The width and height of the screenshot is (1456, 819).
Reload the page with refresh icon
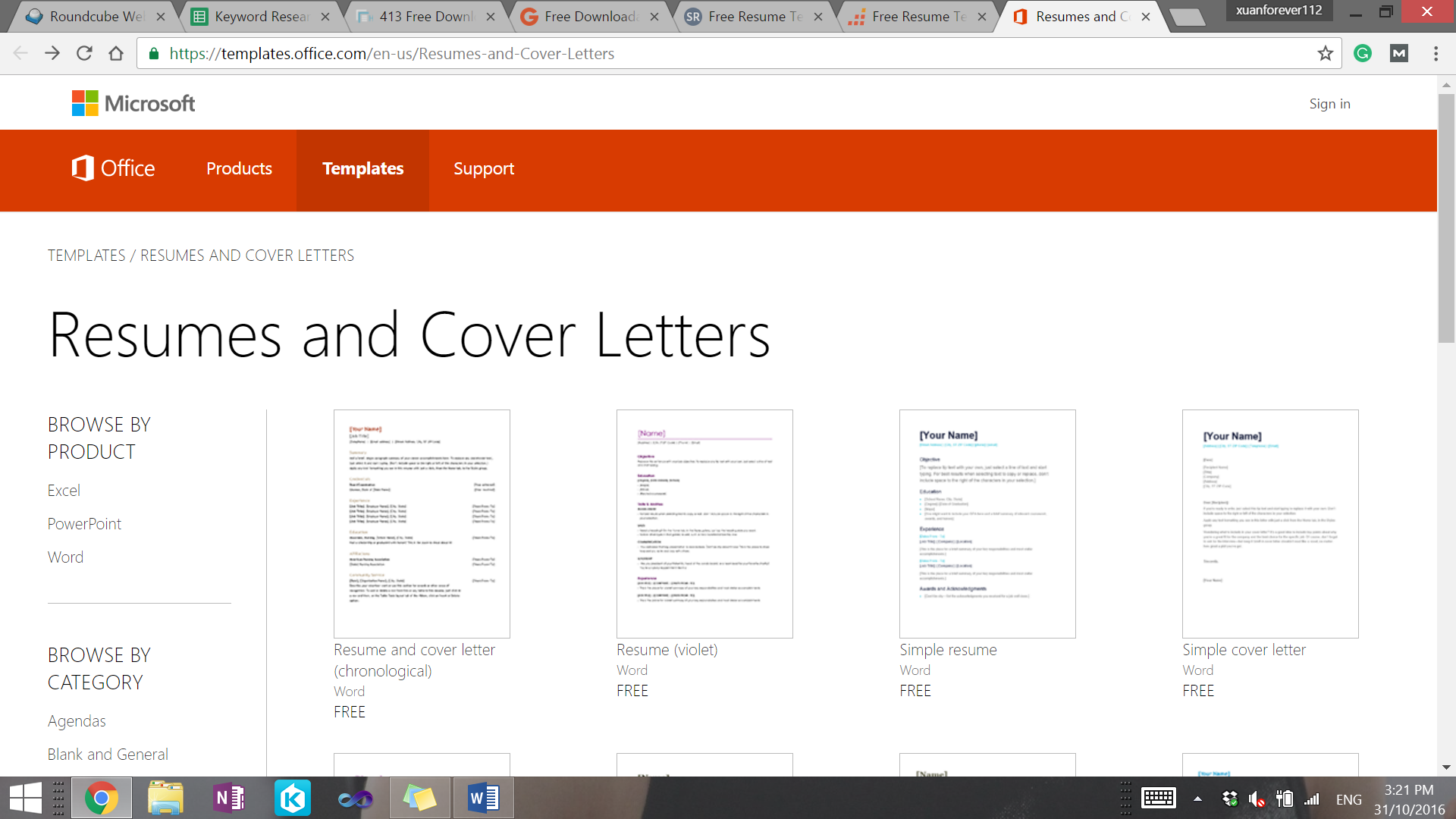[x=84, y=53]
